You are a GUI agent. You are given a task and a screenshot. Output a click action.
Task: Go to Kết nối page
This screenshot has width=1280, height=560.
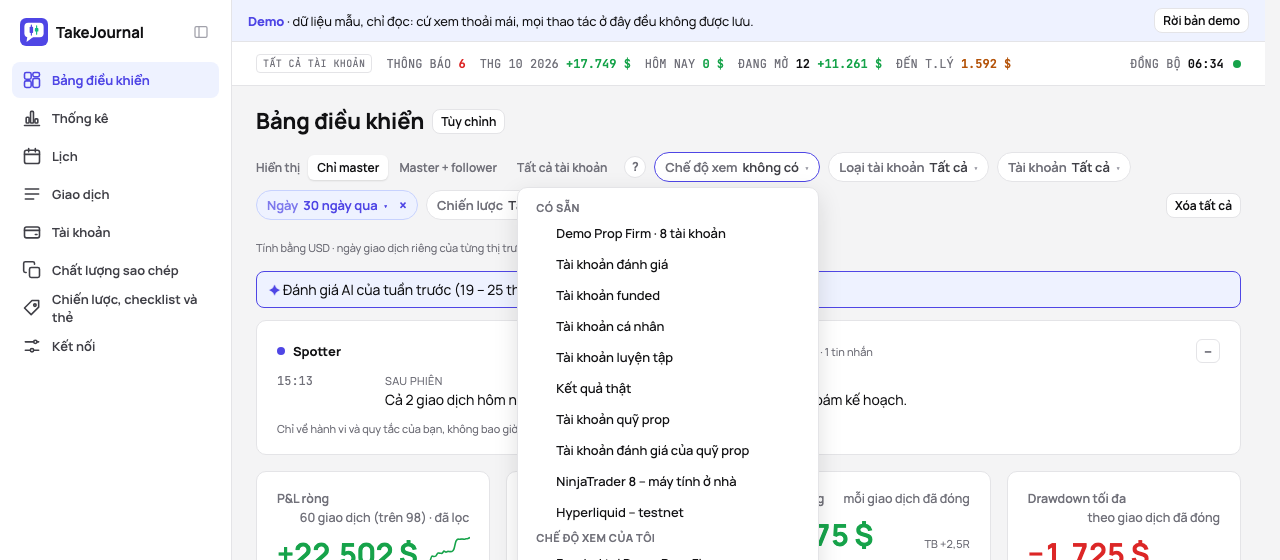(115, 346)
